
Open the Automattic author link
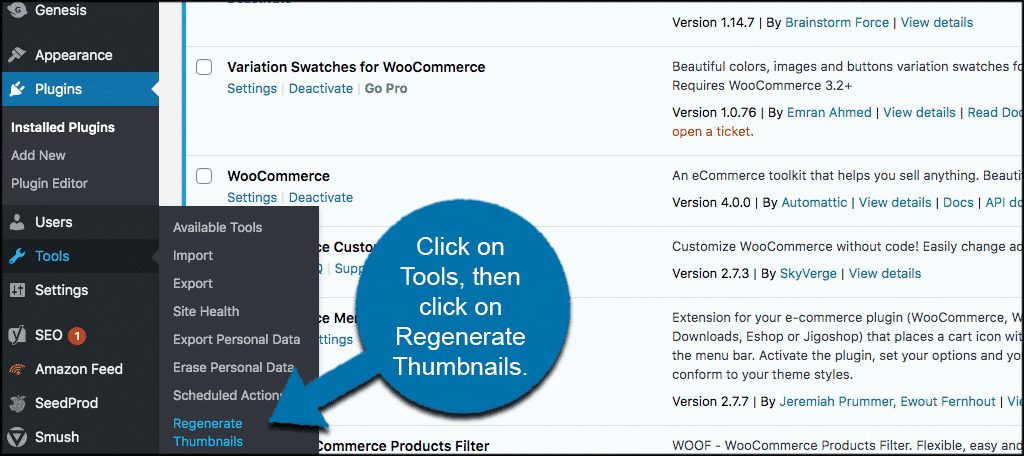814,203
